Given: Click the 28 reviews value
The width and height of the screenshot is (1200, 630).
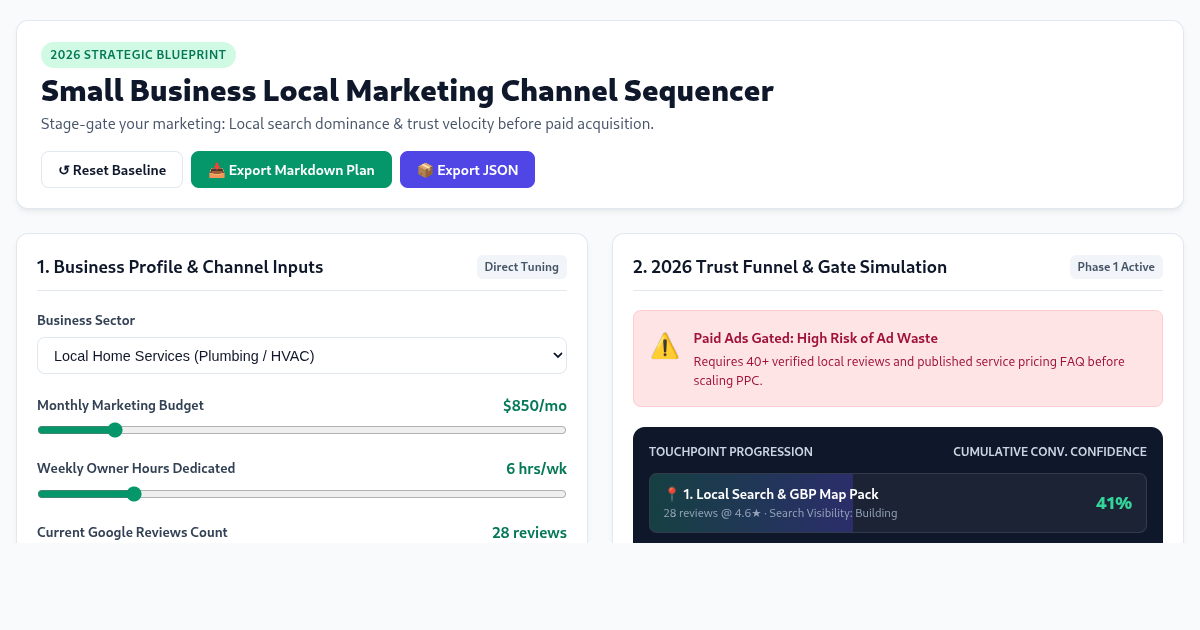Looking at the screenshot, I should coord(529,533).
